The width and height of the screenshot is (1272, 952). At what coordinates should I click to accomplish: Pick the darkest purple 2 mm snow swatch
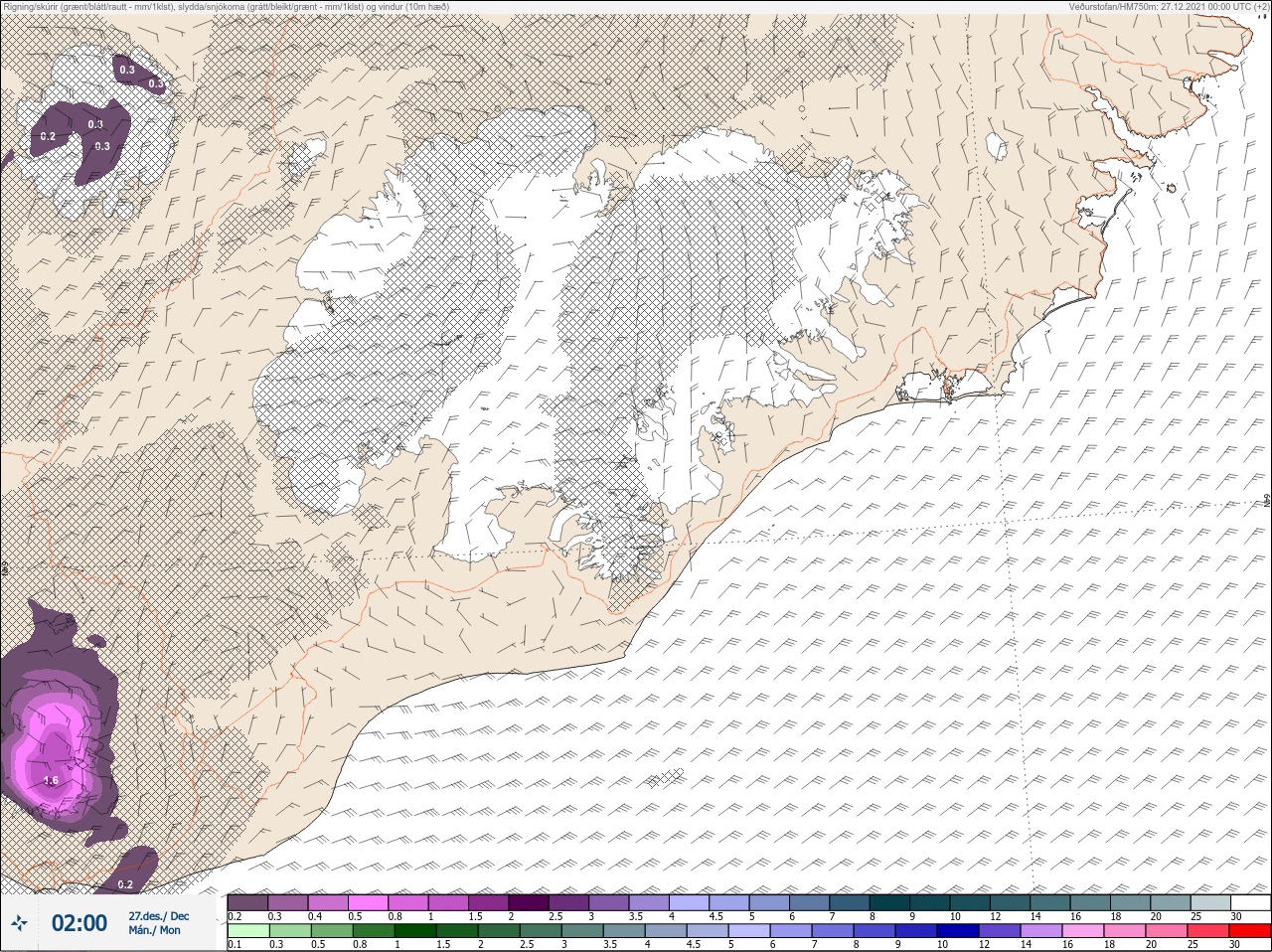529,902
